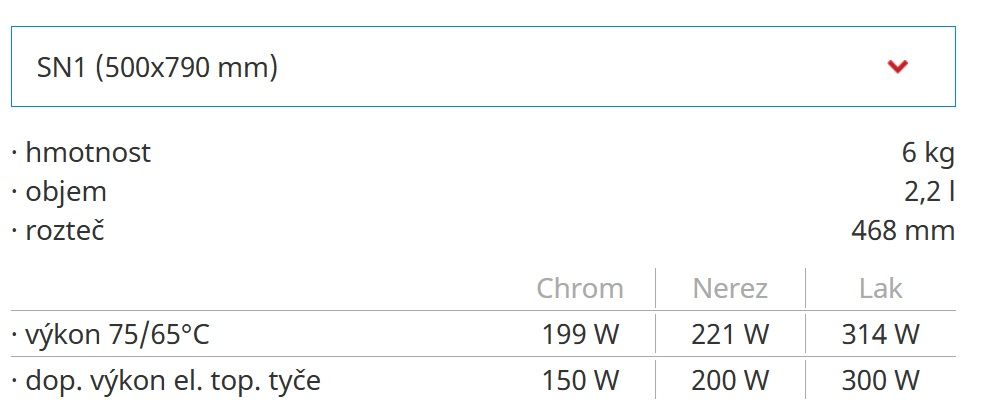Click the 199 W Chrom output value
This screenshot has width=996, height=409.
click(x=580, y=335)
